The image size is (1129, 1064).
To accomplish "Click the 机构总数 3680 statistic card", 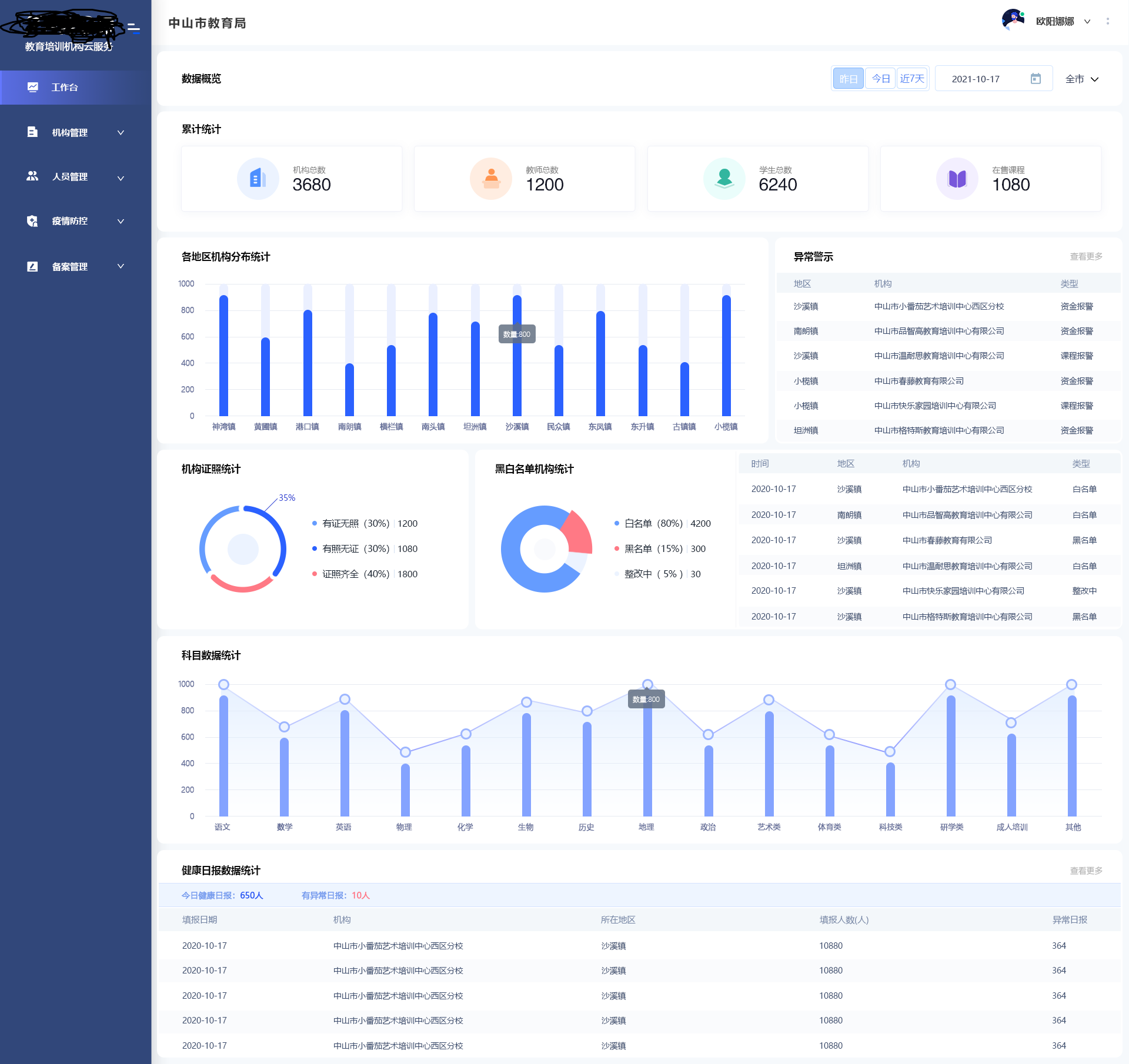I will point(292,179).
